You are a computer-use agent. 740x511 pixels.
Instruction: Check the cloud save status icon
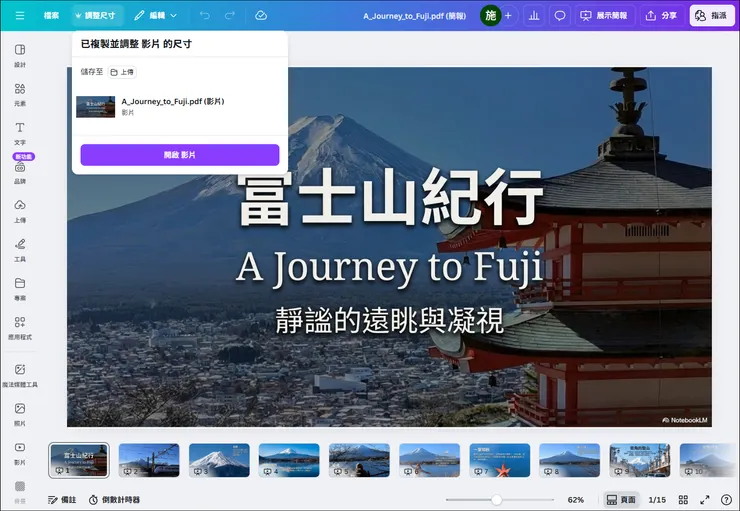click(261, 16)
